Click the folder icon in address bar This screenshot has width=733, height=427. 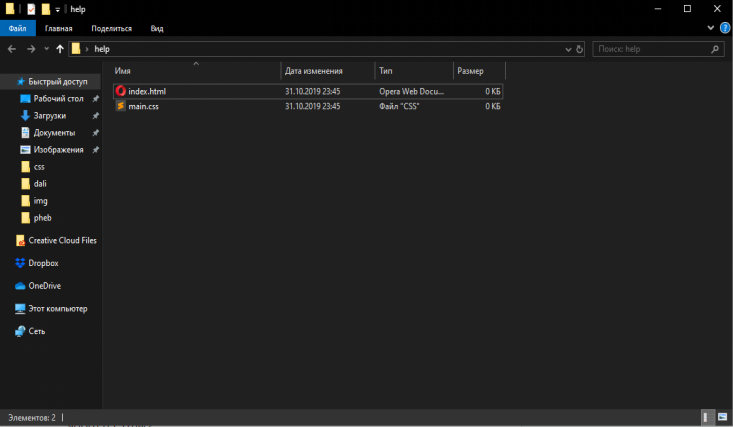pyautogui.click(x=76, y=49)
